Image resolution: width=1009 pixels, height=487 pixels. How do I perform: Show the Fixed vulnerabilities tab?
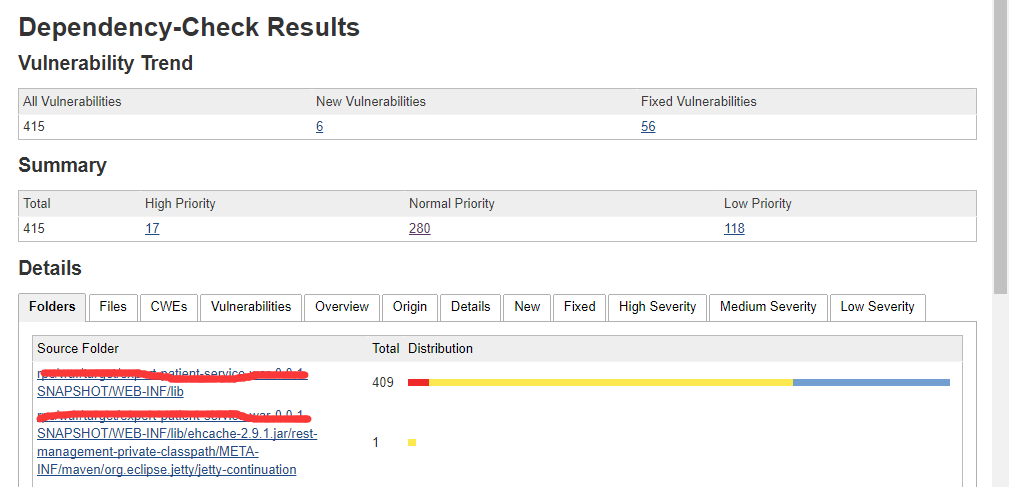[579, 307]
